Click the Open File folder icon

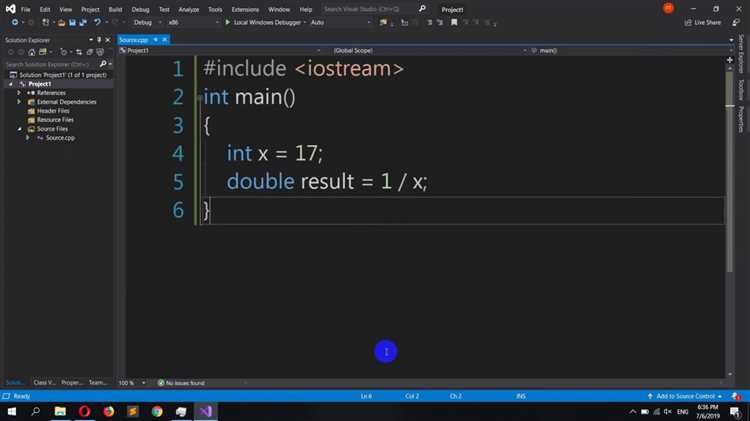click(x=61, y=22)
